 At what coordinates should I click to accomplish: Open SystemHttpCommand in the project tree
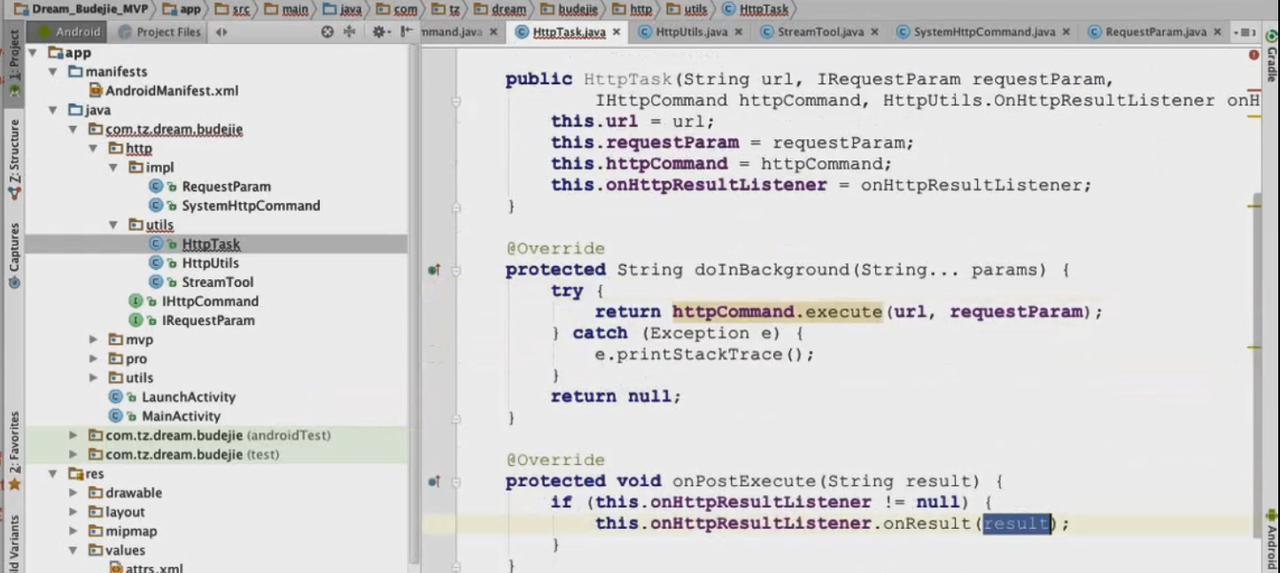(250, 206)
